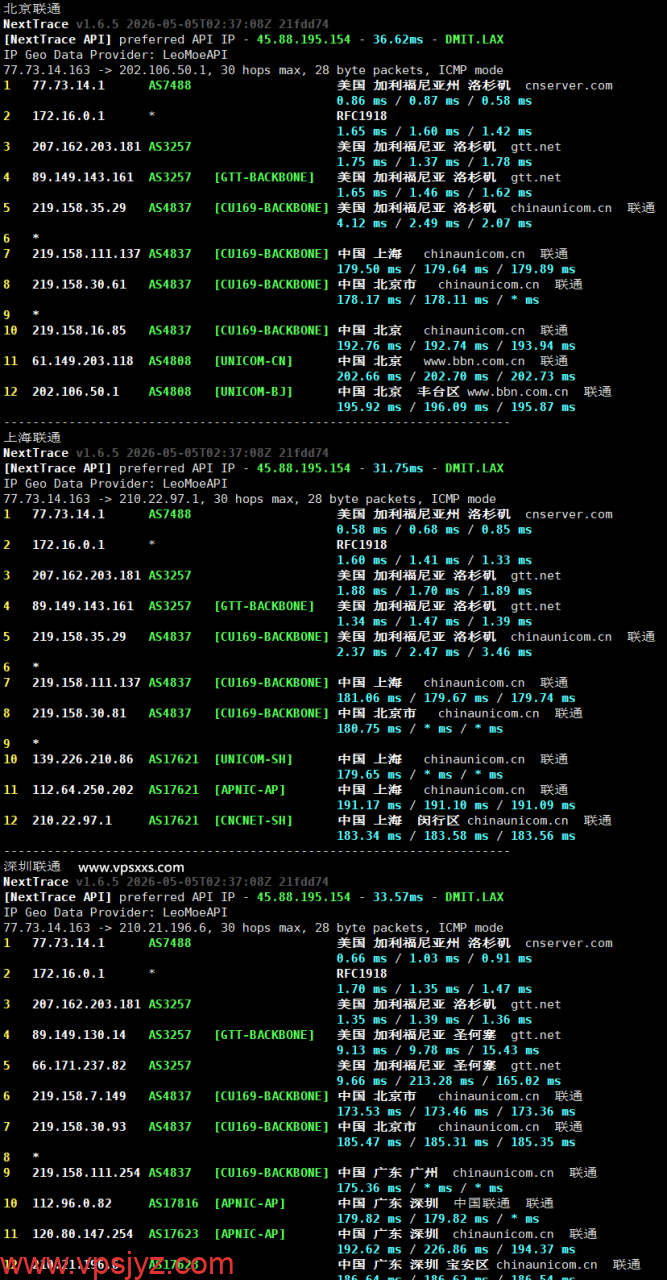Screen dimensions: 667x1280
Task: Click hop IP 112.96.0.82
Action: tap(72, 1204)
